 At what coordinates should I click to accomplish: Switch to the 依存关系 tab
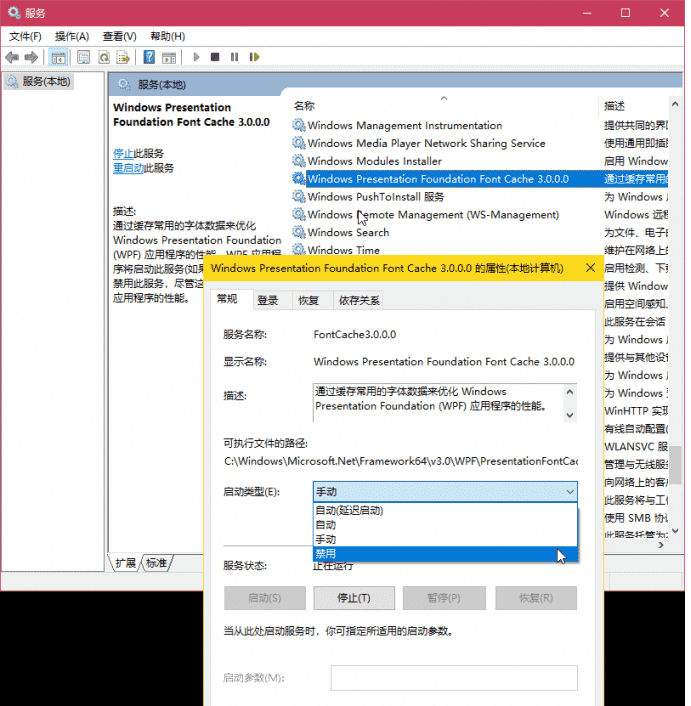(359, 300)
